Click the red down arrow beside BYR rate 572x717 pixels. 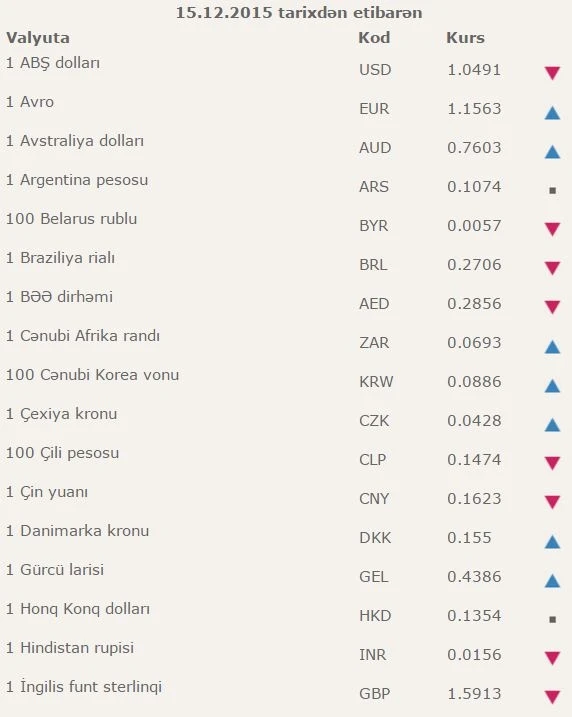coord(552,229)
